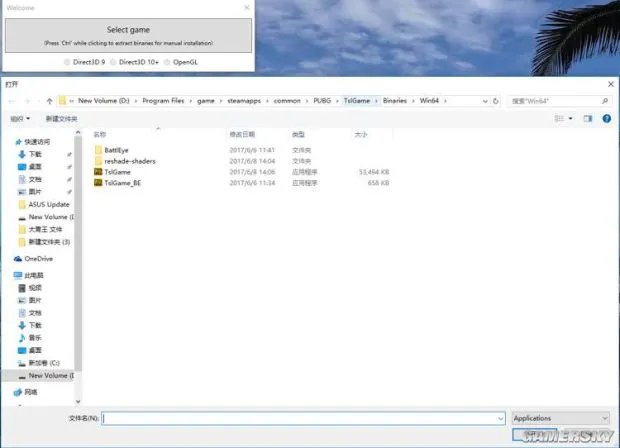Viewport: 620px width, 448px height.
Task: Select the Direct3D 9 radio button
Action: (x=68, y=62)
